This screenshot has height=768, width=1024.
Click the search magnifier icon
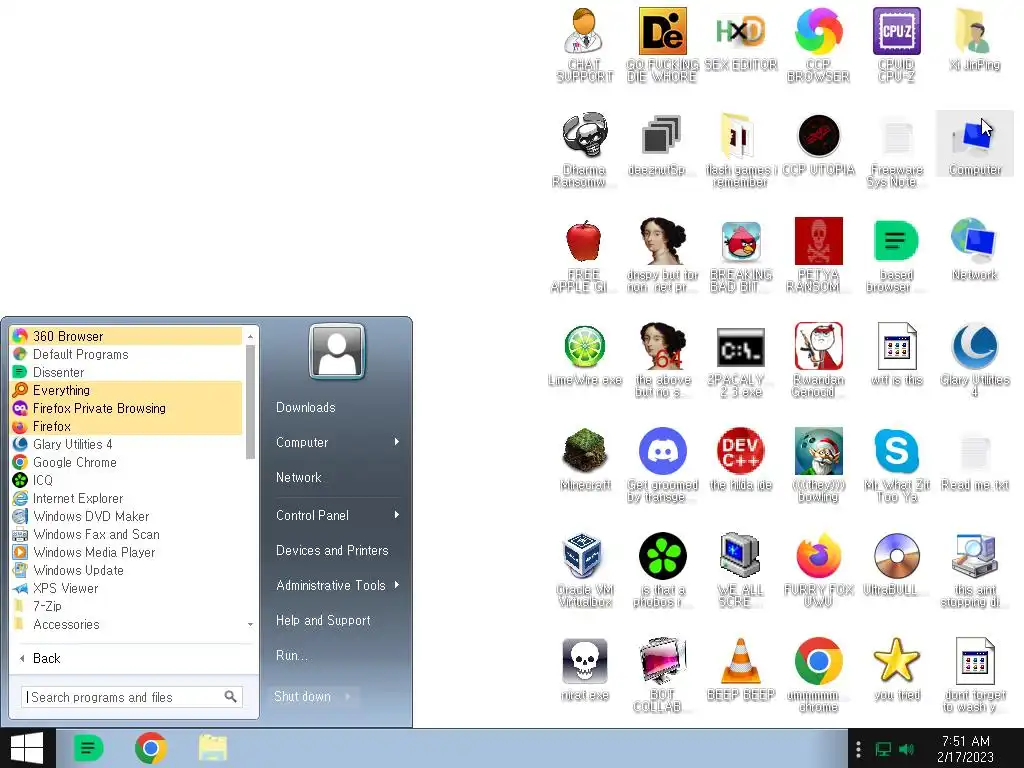230,697
